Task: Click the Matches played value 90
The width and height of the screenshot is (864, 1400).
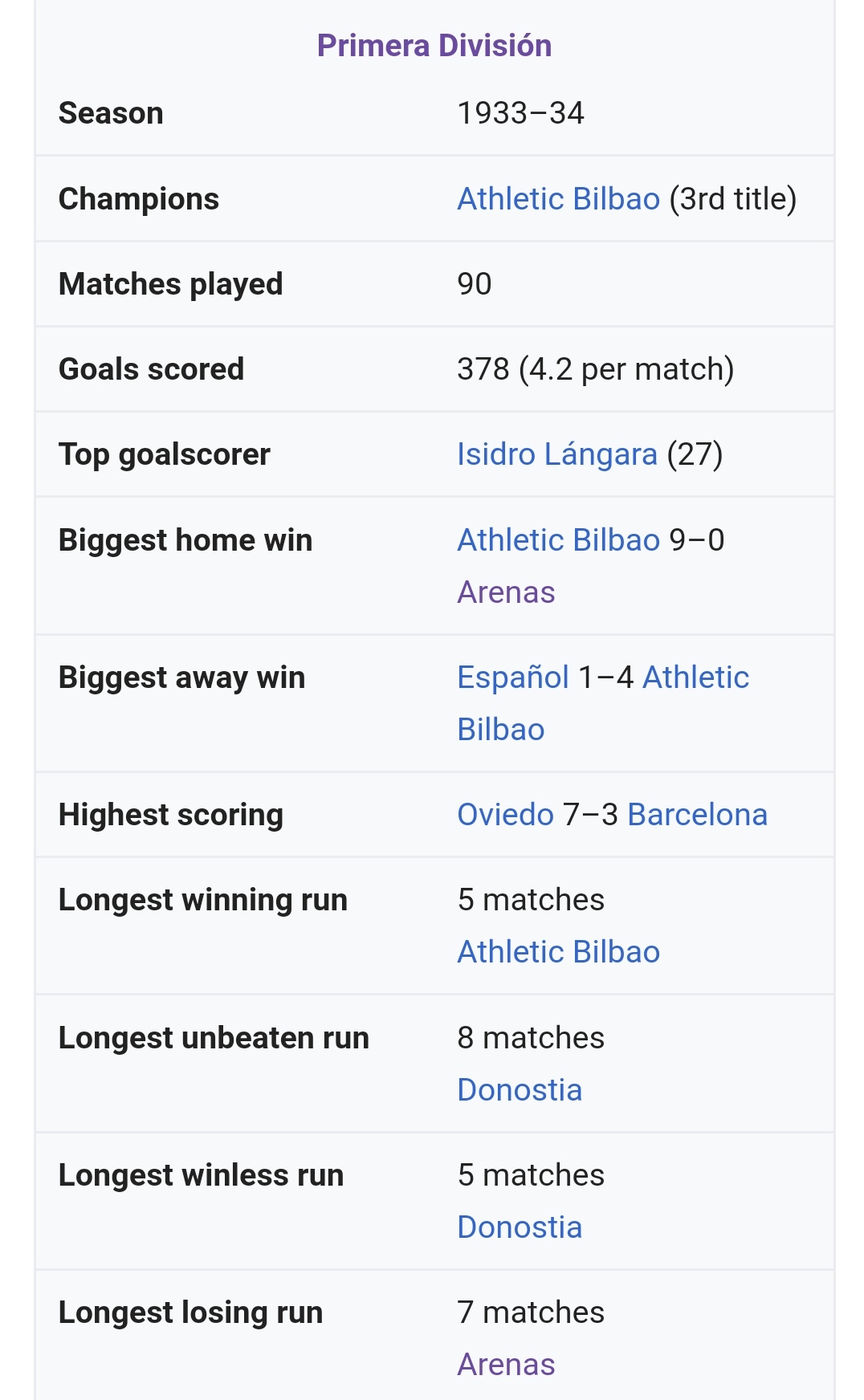Action: [x=474, y=284]
